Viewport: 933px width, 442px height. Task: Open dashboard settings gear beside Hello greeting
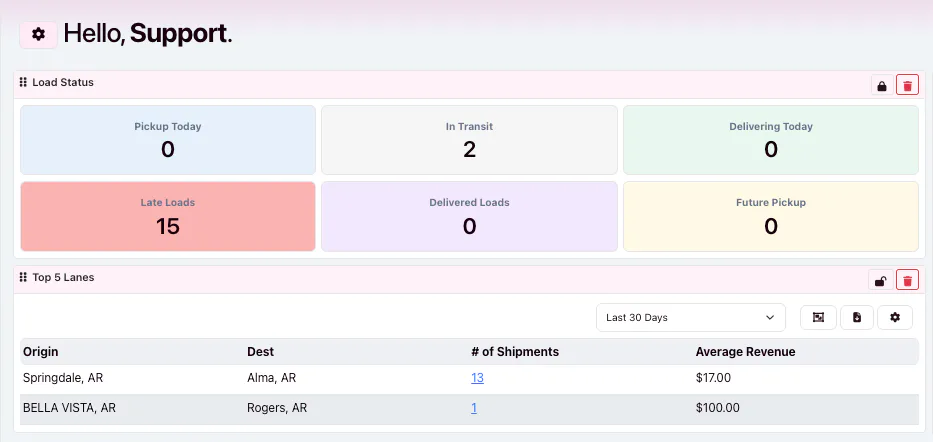click(39, 35)
